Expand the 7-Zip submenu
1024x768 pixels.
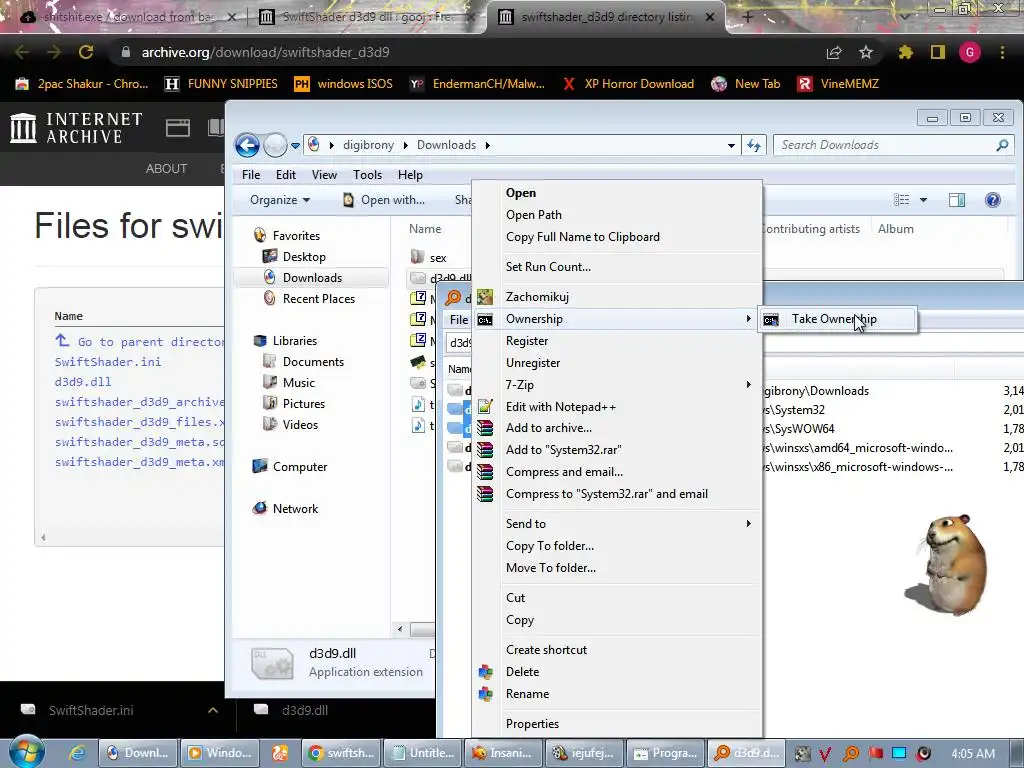coord(748,385)
